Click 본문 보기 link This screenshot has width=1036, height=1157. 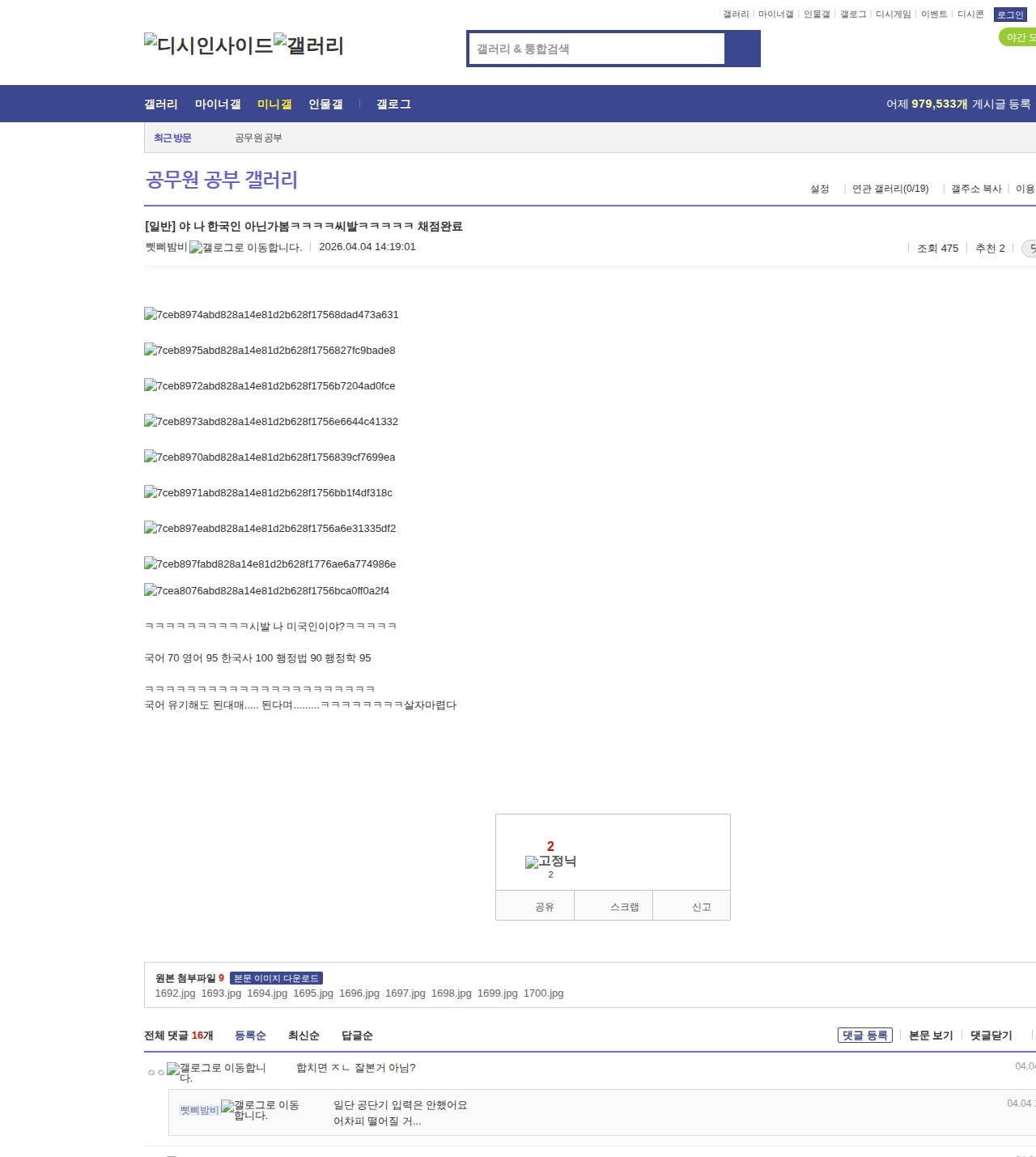(x=931, y=1036)
